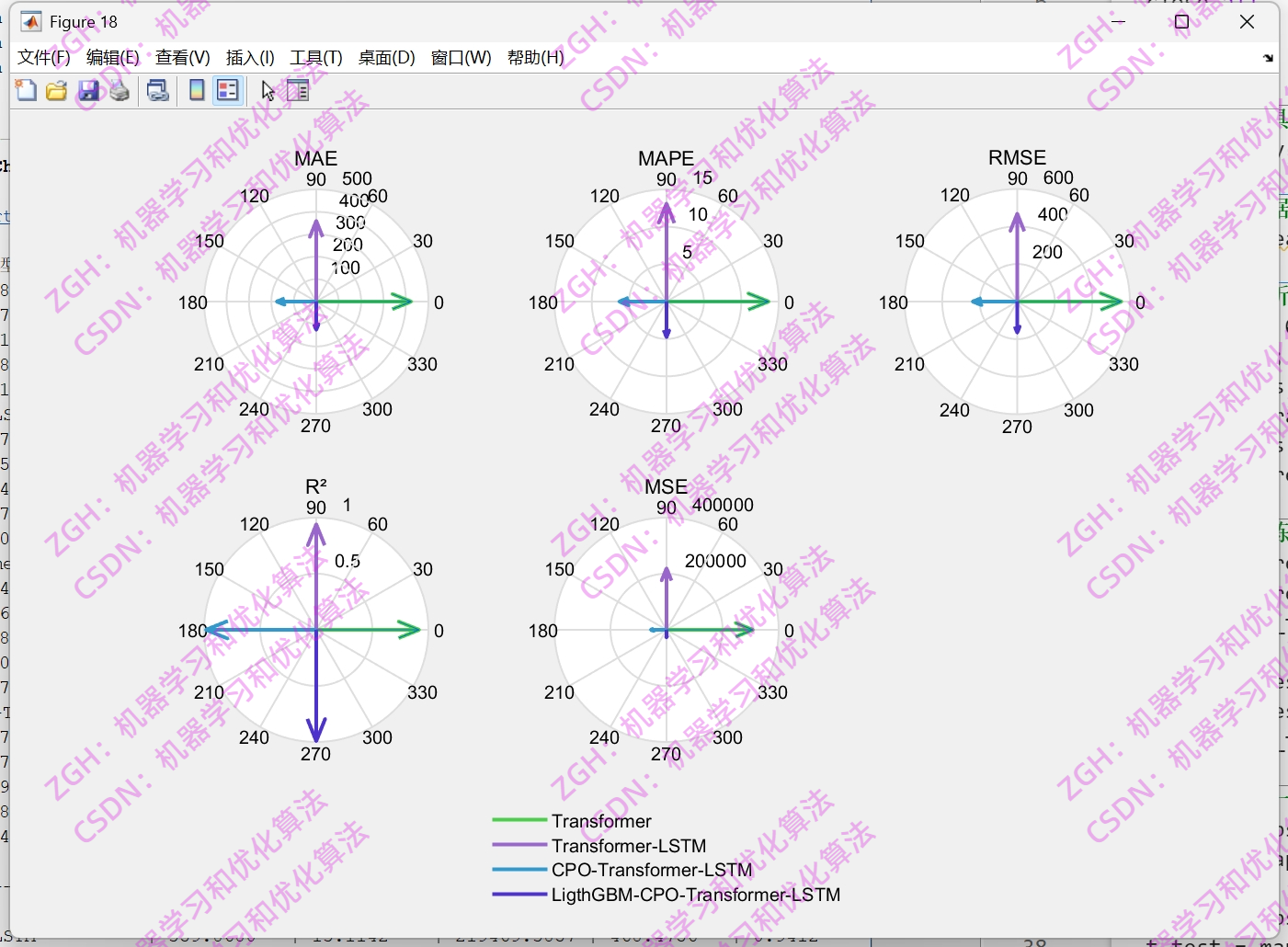This screenshot has width=1288, height=947.
Task: Toggle off the Insert Legend button
Action: [226, 90]
